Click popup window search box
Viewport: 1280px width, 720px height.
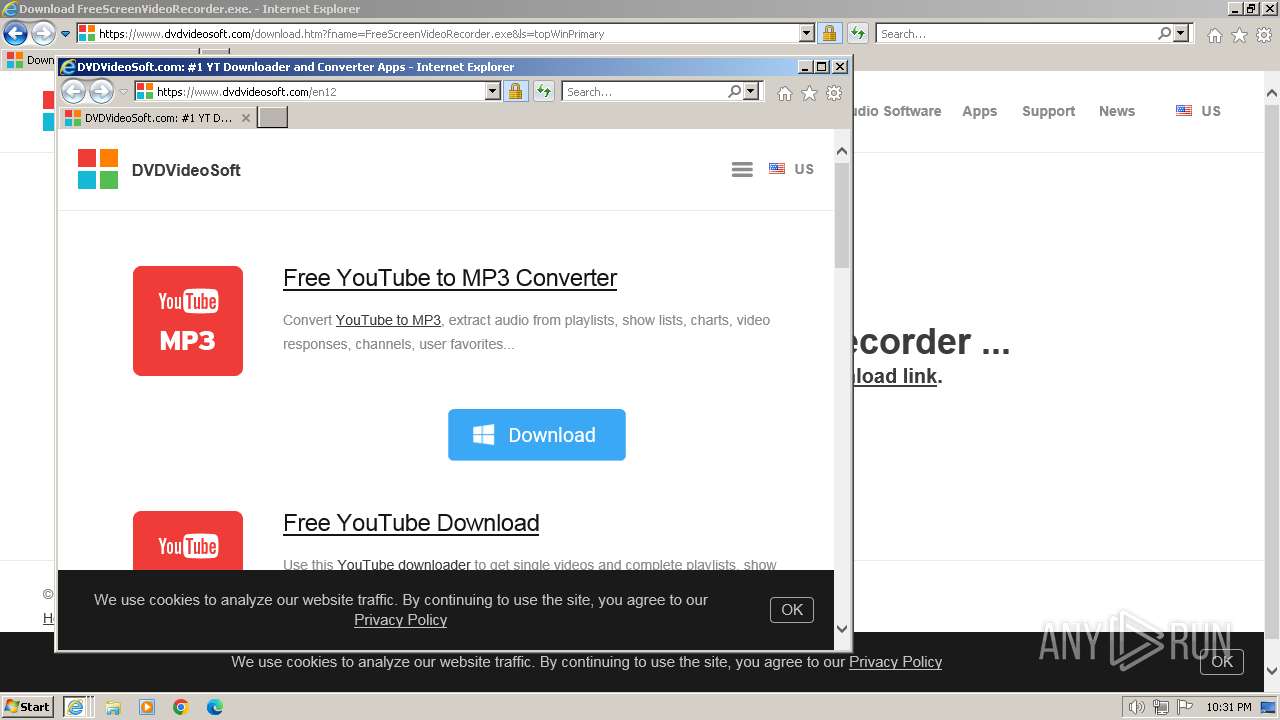coord(645,91)
